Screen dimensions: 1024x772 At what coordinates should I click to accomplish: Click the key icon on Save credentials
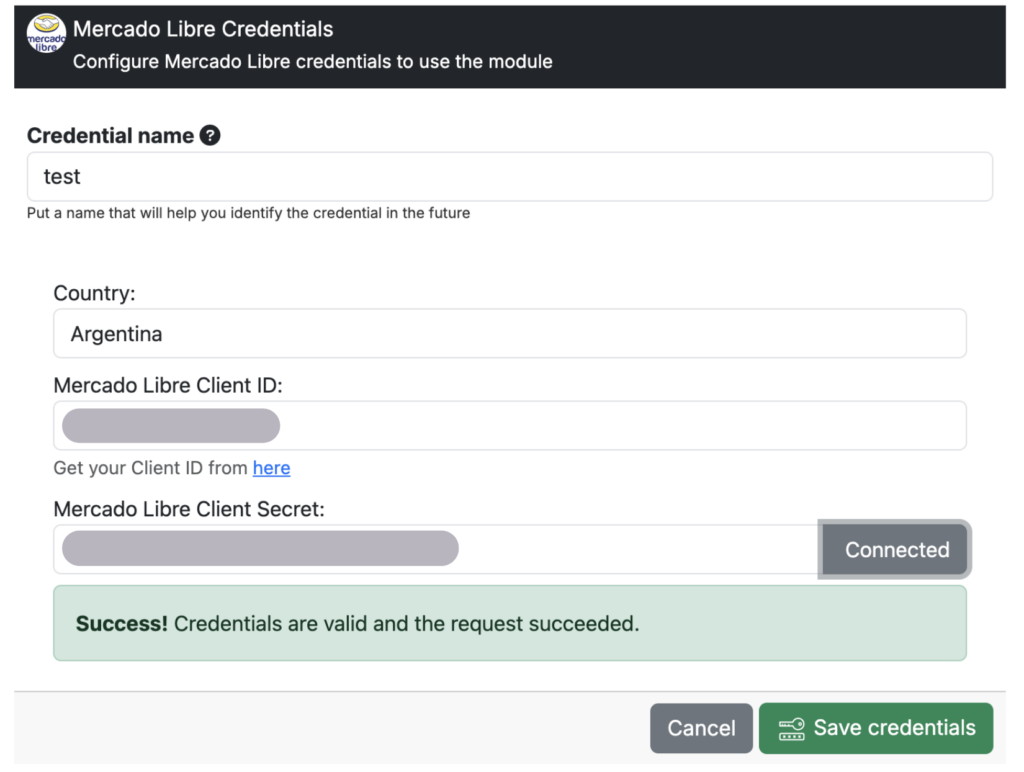(x=791, y=728)
